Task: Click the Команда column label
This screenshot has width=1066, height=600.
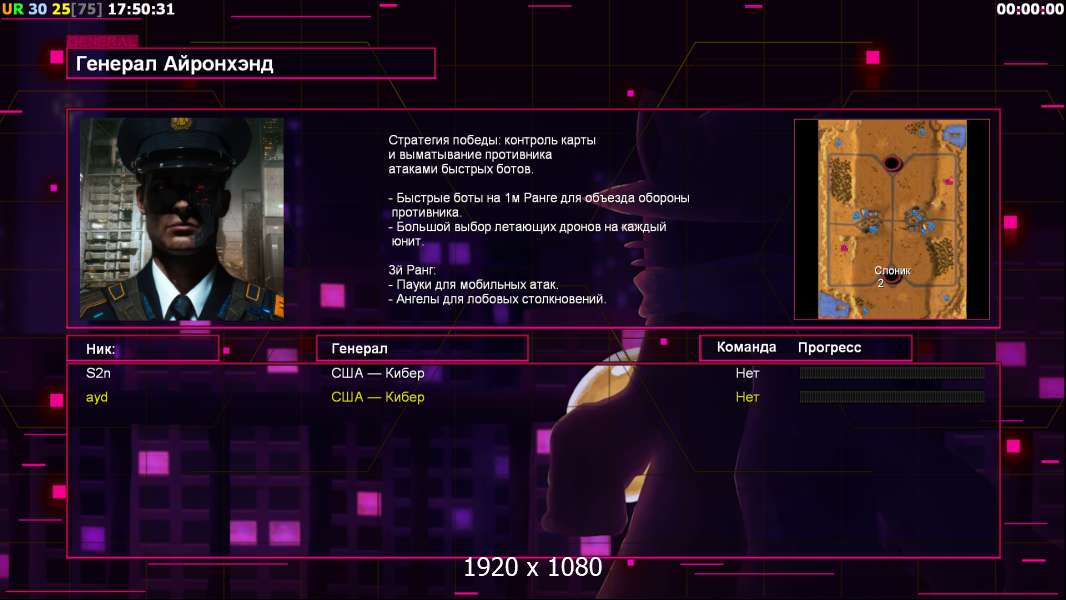Action: point(746,347)
